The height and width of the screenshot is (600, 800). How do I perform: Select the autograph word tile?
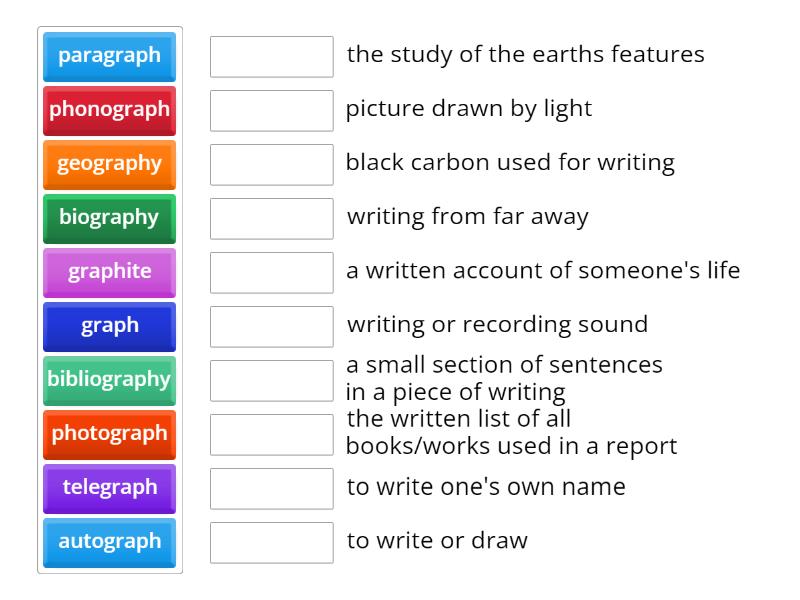(108, 542)
